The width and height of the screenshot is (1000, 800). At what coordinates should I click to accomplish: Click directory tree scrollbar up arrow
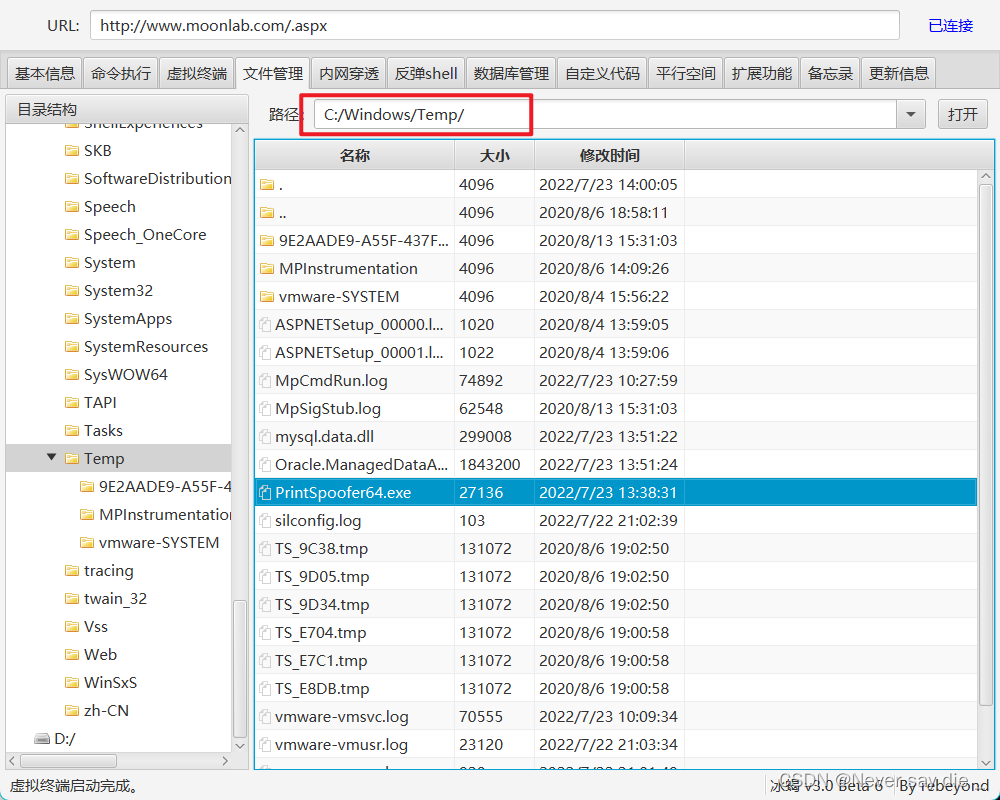tap(240, 130)
